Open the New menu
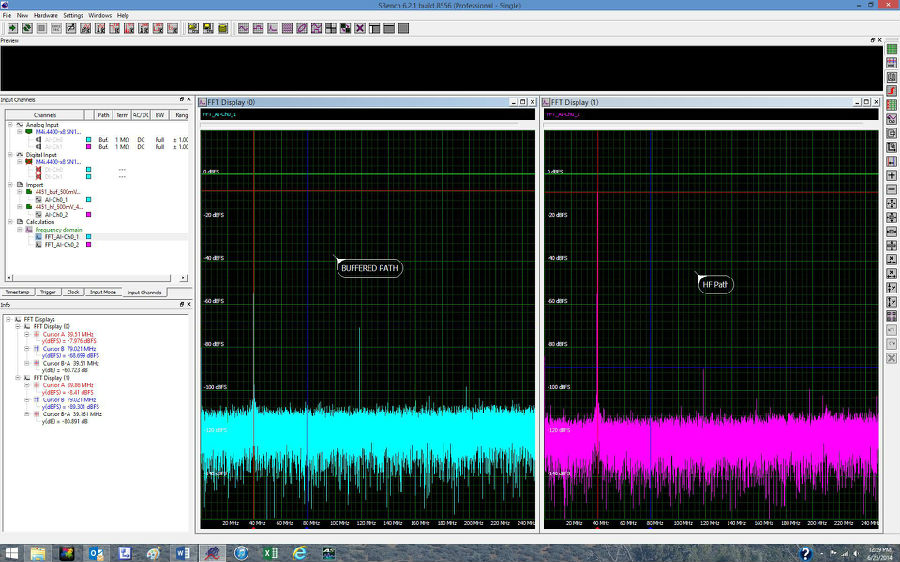Screen dimensions: 900x562 click(x=22, y=15)
